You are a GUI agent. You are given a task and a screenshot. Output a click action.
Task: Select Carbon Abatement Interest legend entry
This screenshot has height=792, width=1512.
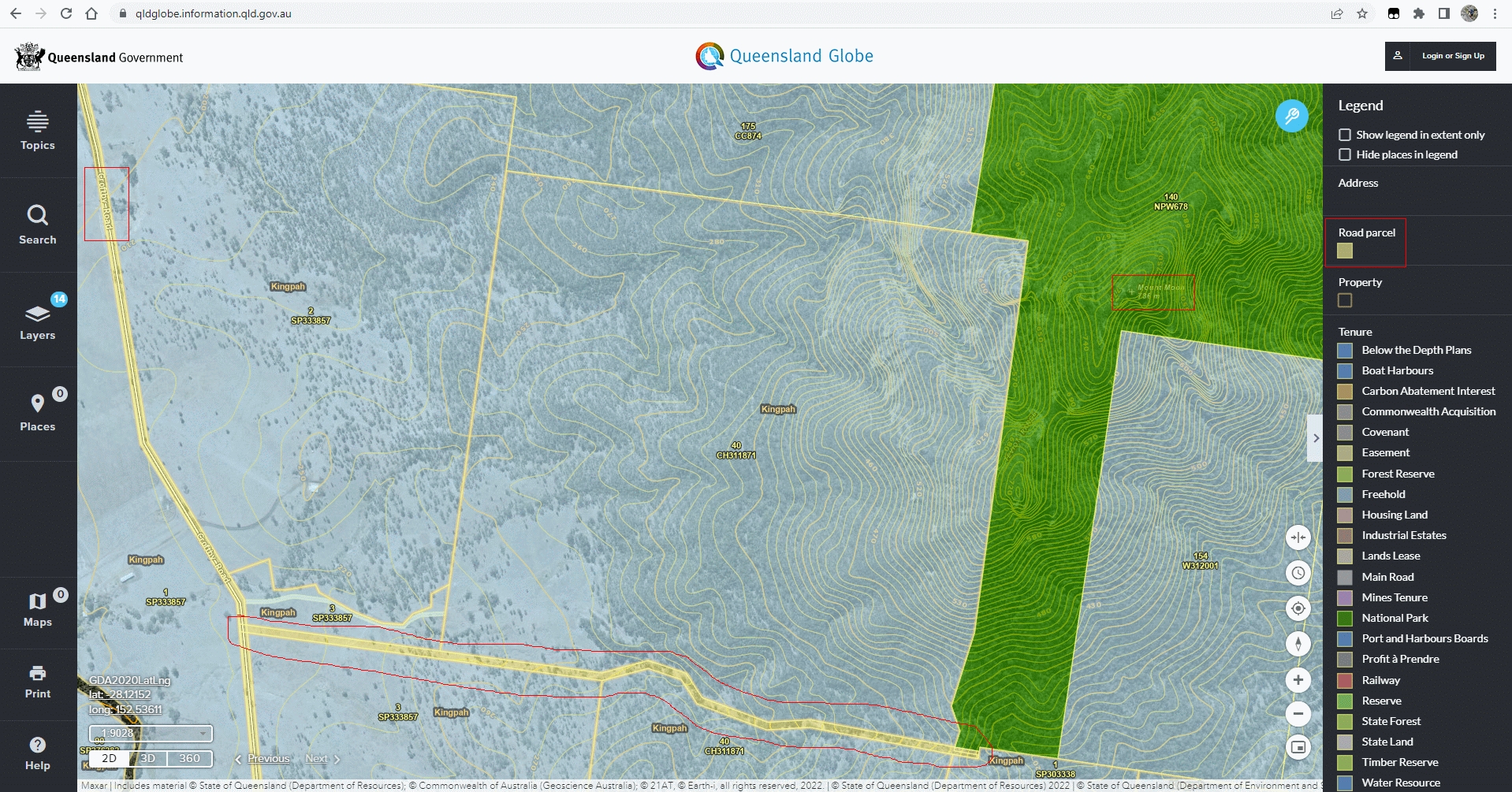pyautogui.click(x=1428, y=391)
